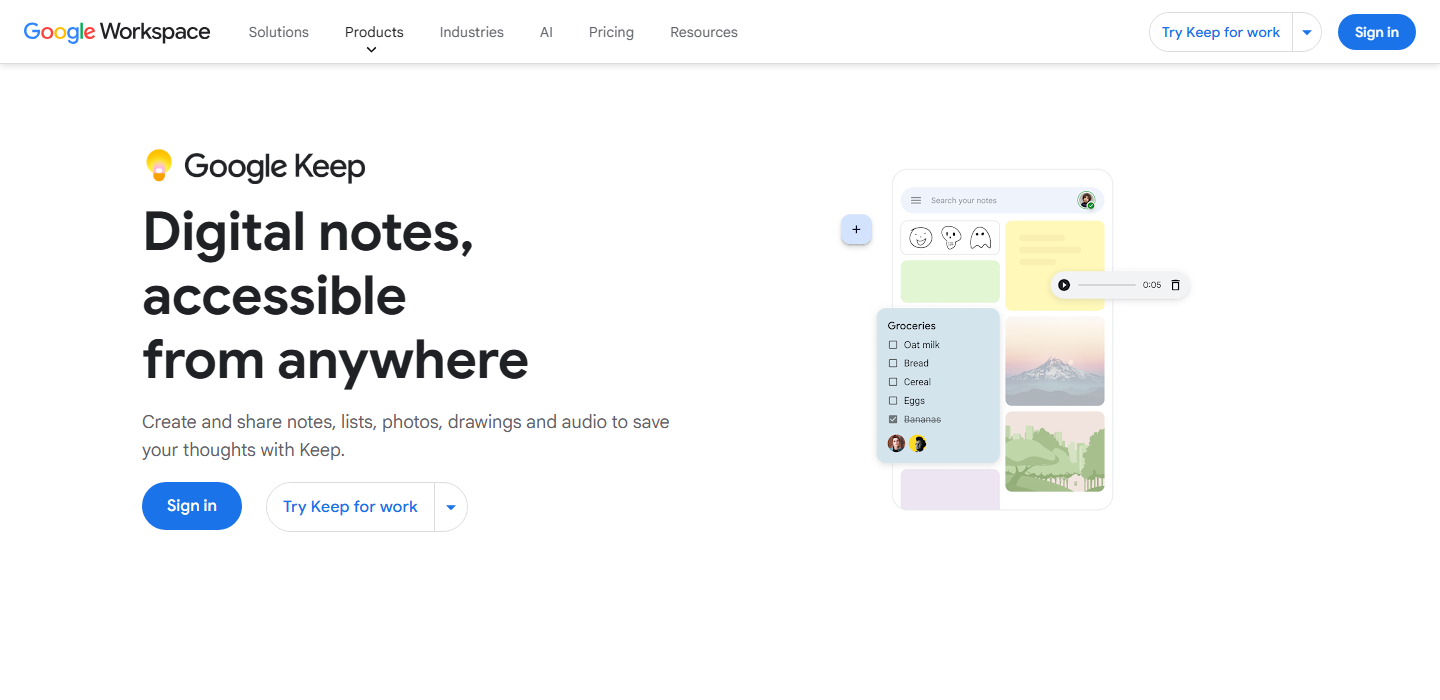
Task: Click the green park illustration thumbnail
Action: point(1055,452)
